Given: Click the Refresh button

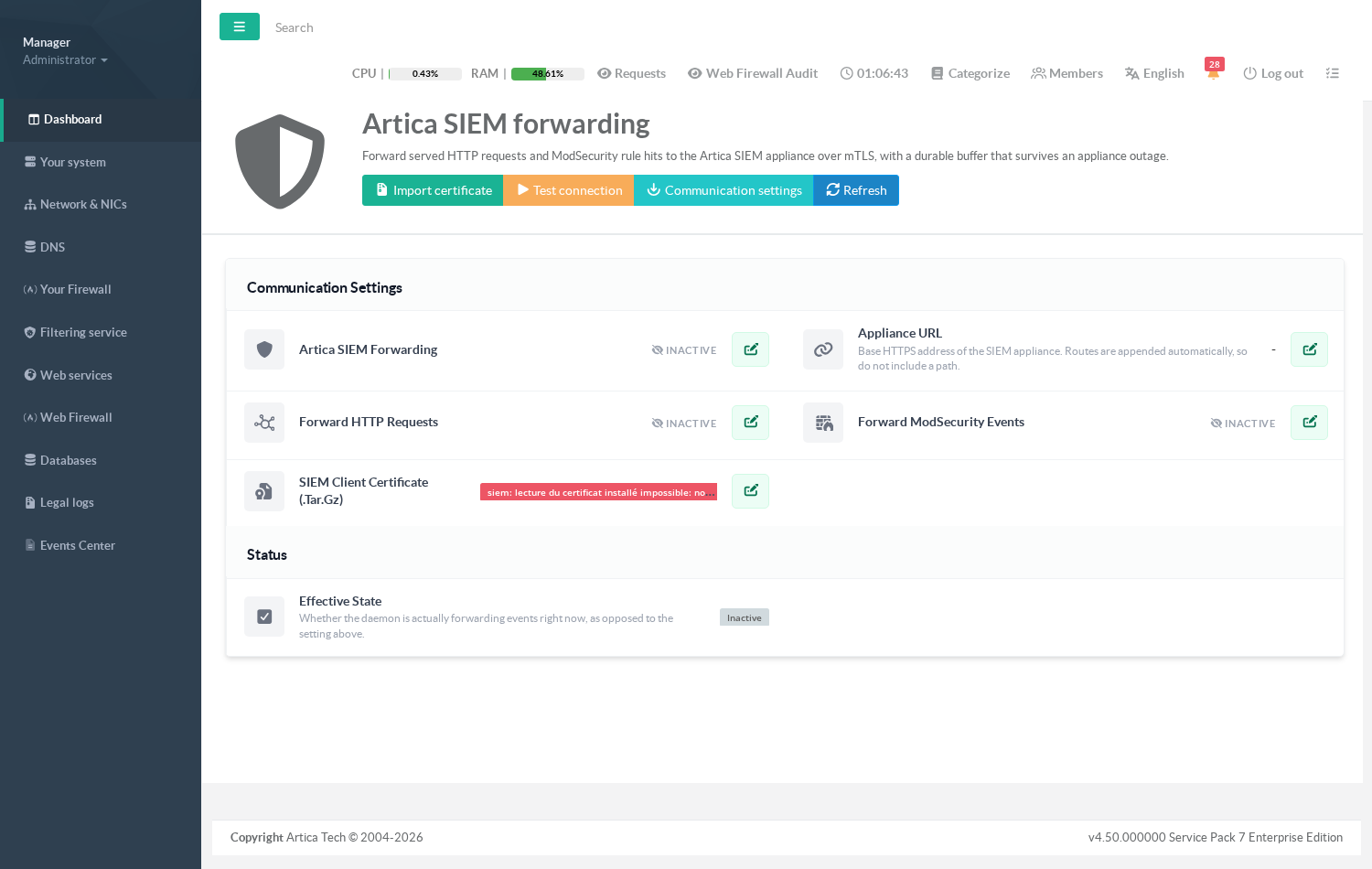Looking at the screenshot, I should coord(856,190).
